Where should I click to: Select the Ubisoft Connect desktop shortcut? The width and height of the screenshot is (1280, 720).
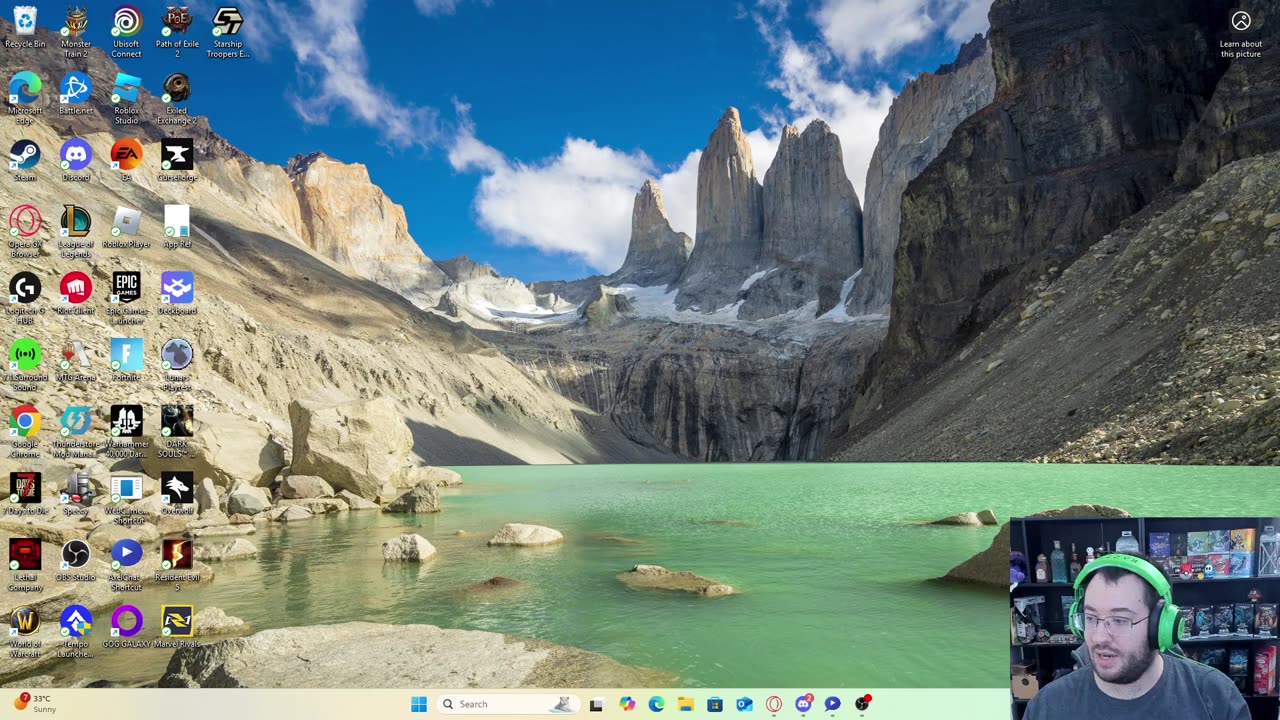(x=126, y=32)
